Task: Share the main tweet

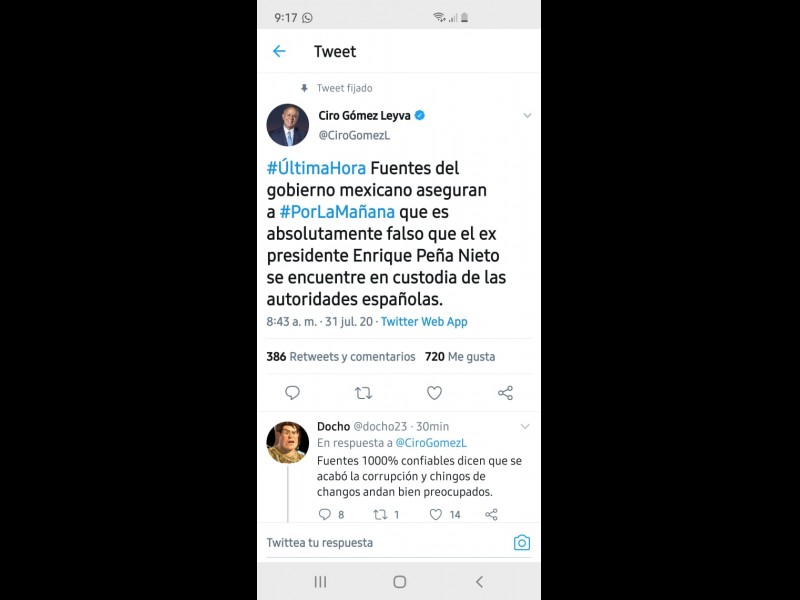Action: click(x=505, y=393)
